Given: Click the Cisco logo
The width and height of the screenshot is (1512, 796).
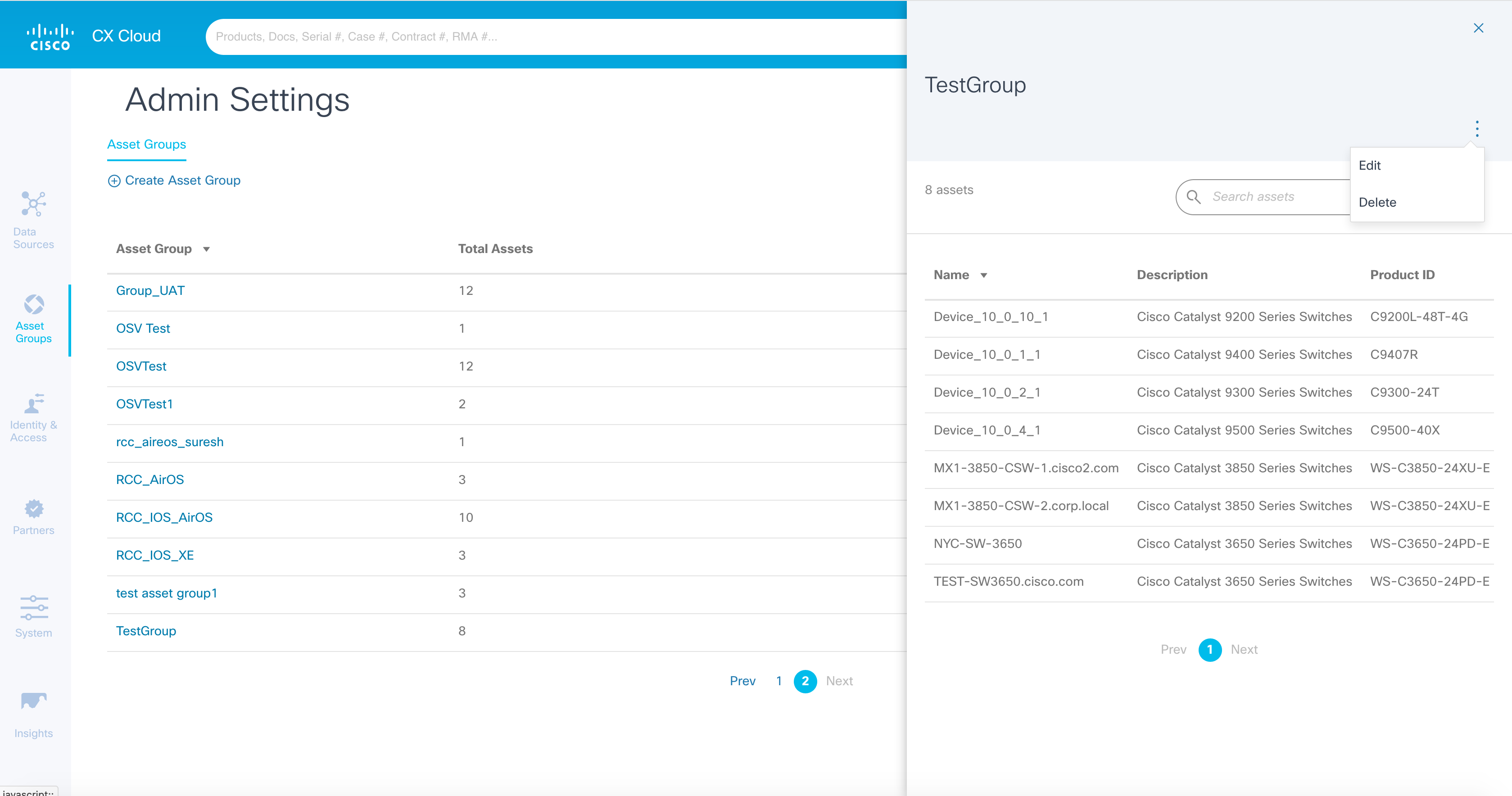Looking at the screenshot, I should click(x=50, y=36).
